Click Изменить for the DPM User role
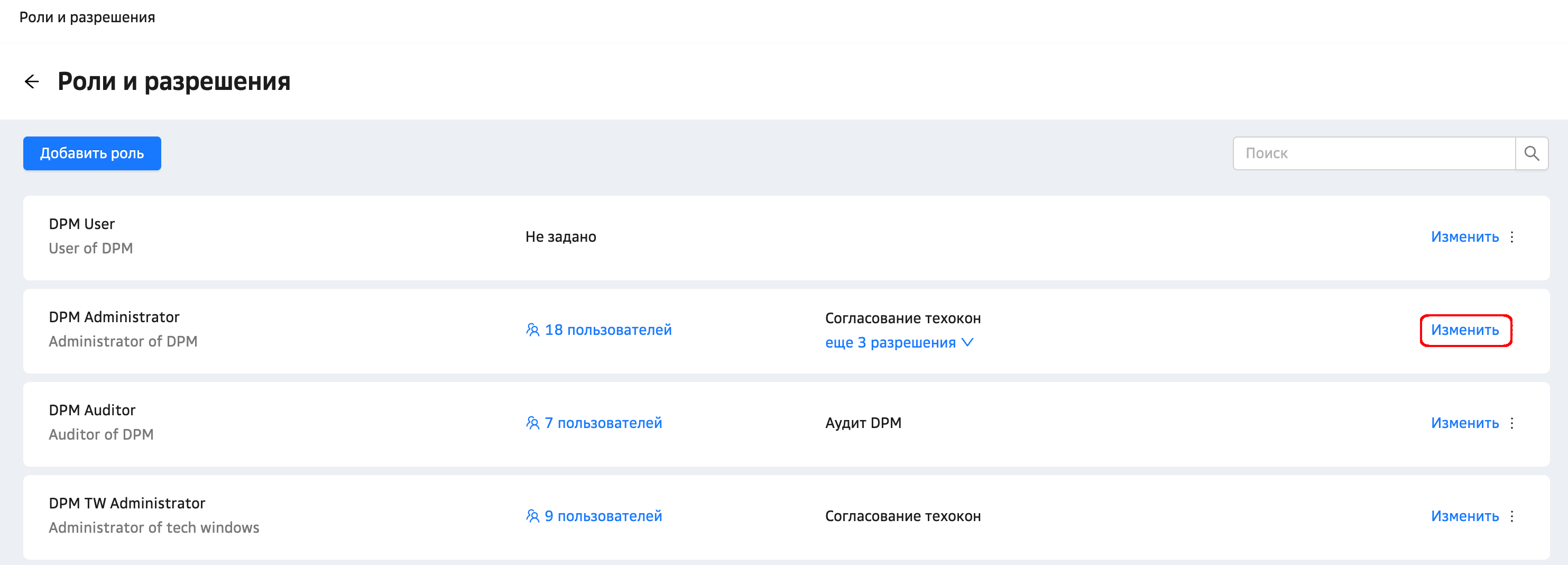 pos(1464,237)
